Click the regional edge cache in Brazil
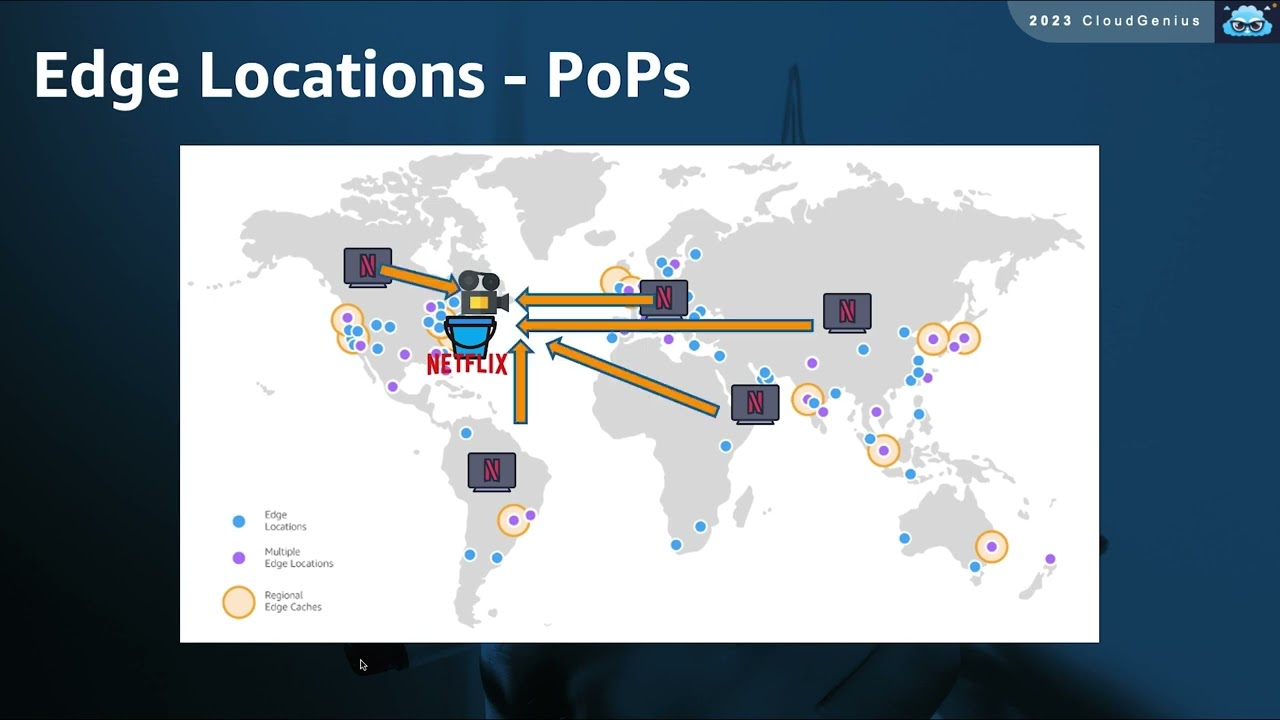 tap(514, 520)
